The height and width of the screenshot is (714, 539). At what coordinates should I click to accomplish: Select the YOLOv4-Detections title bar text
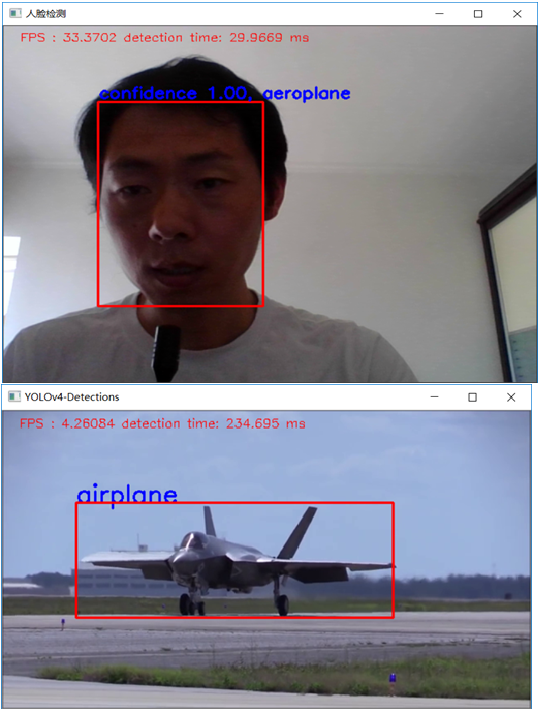tap(72, 397)
